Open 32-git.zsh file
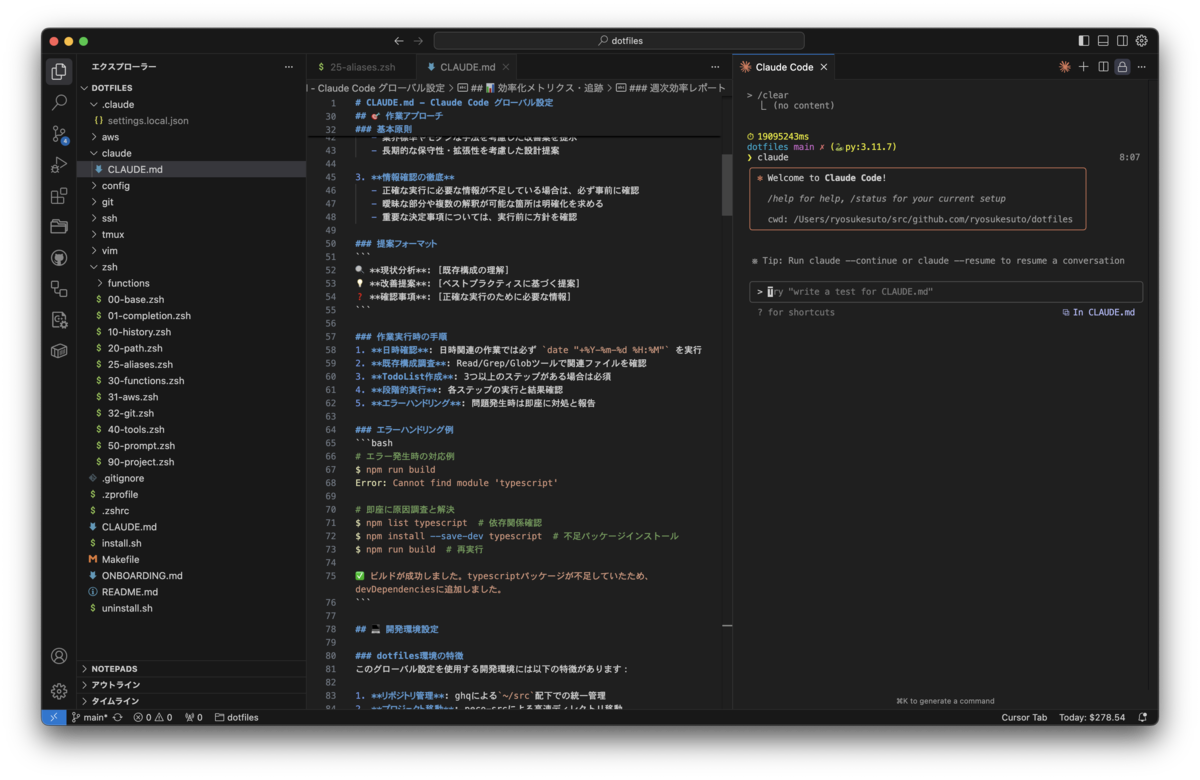 coord(130,413)
